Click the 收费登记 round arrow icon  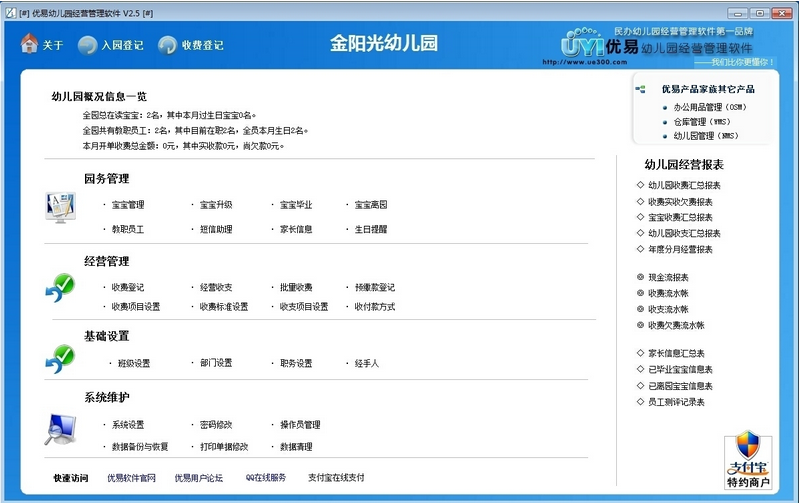point(167,45)
